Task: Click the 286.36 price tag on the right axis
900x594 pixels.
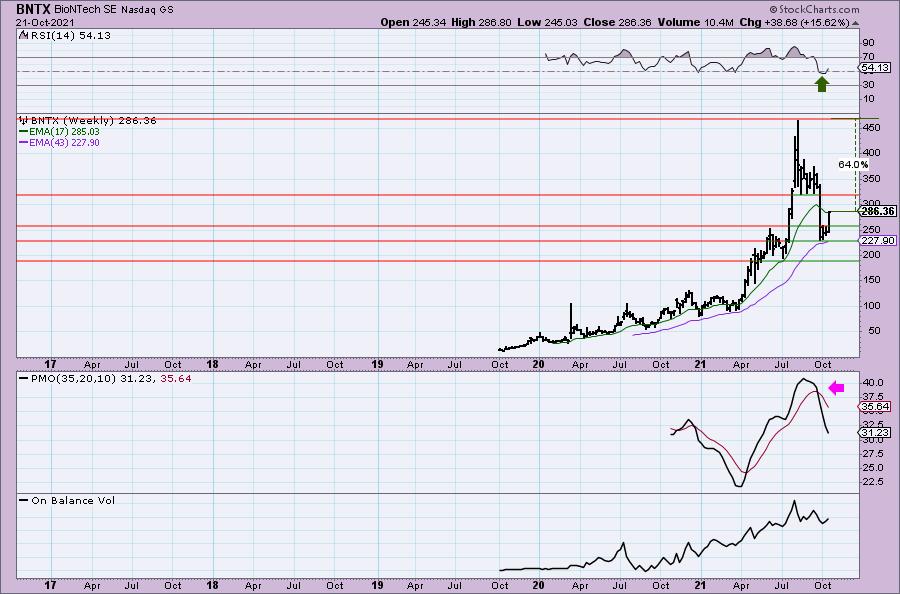Action: tap(878, 211)
